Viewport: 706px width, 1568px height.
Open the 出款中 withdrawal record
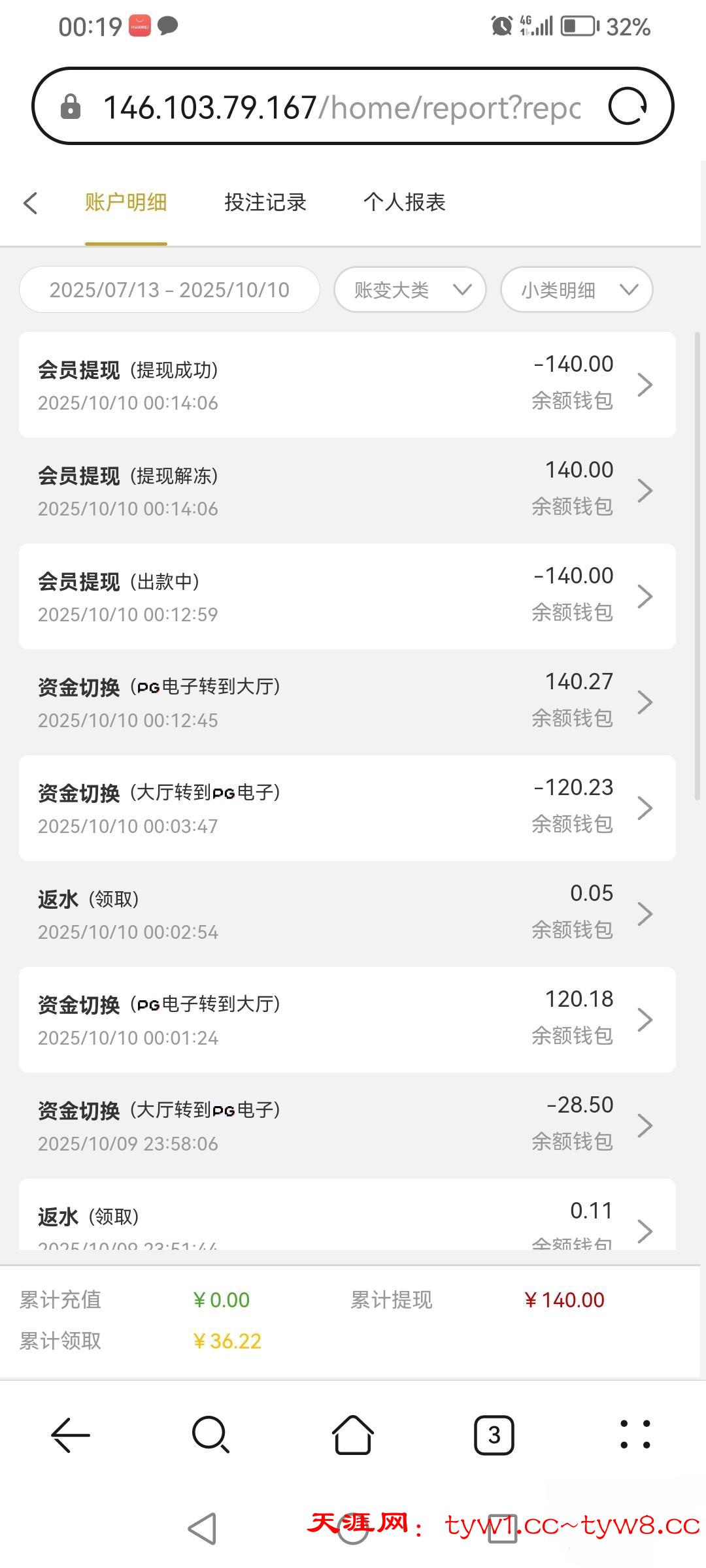[x=346, y=596]
